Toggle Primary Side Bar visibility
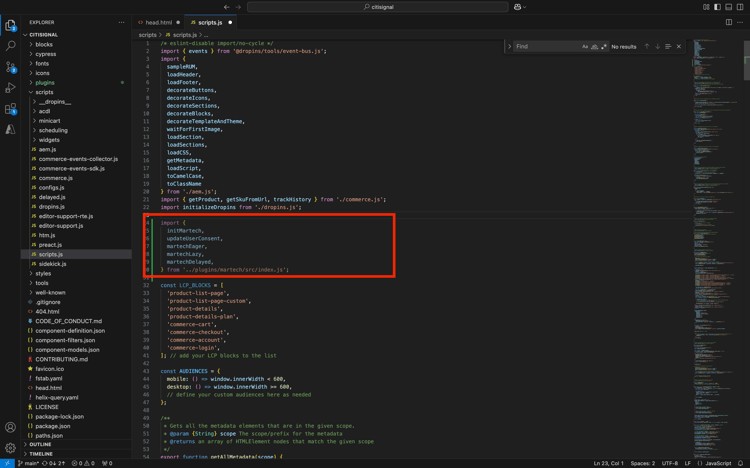The height and width of the screenshot is (468, 750). pos(717,7)
